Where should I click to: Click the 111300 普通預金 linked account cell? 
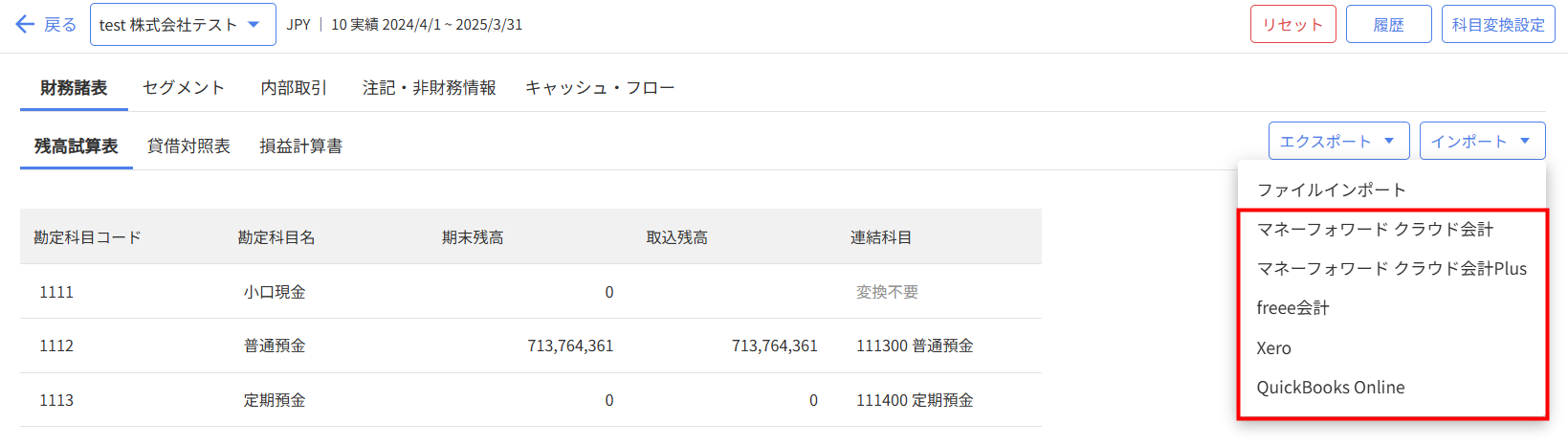[x=915, y=346]
